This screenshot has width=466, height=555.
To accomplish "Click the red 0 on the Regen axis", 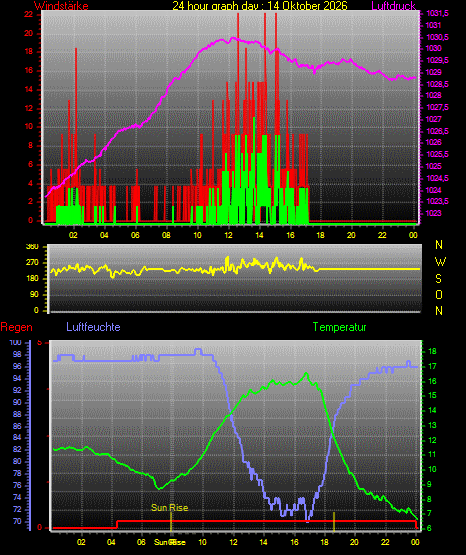I will click(x=39, y=527).
